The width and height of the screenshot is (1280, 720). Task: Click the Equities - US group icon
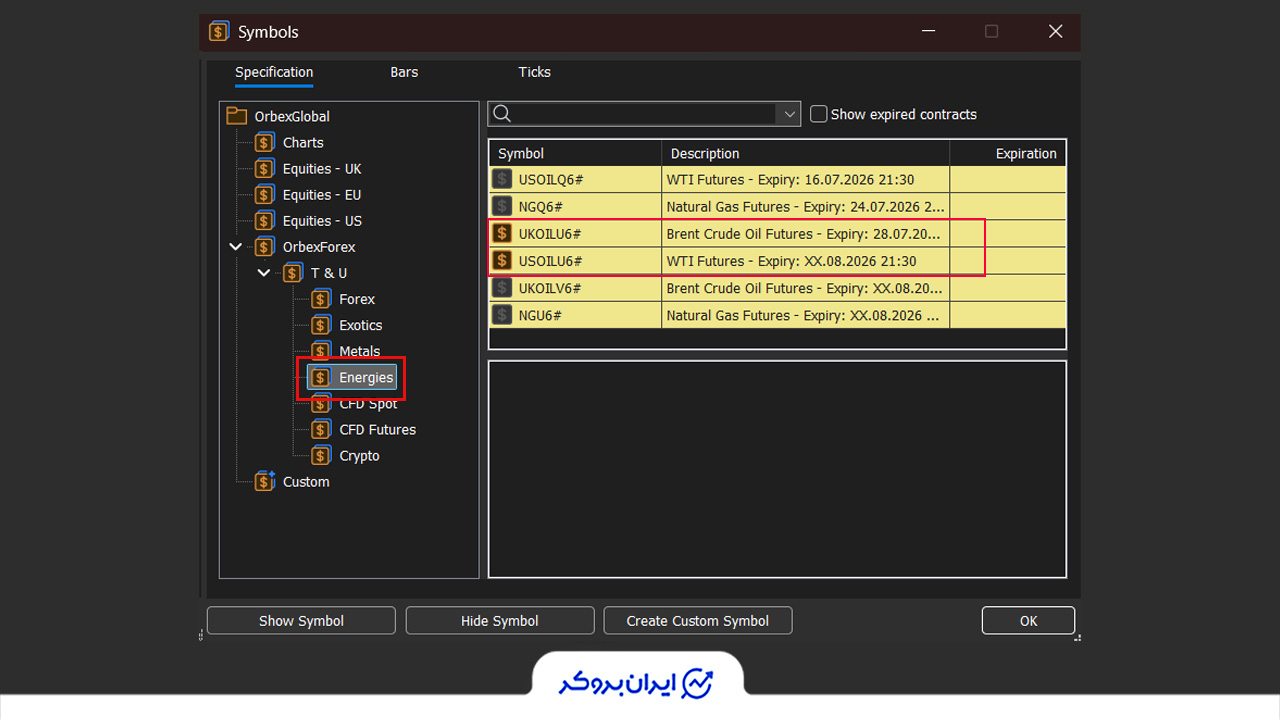tap(264, 221)
